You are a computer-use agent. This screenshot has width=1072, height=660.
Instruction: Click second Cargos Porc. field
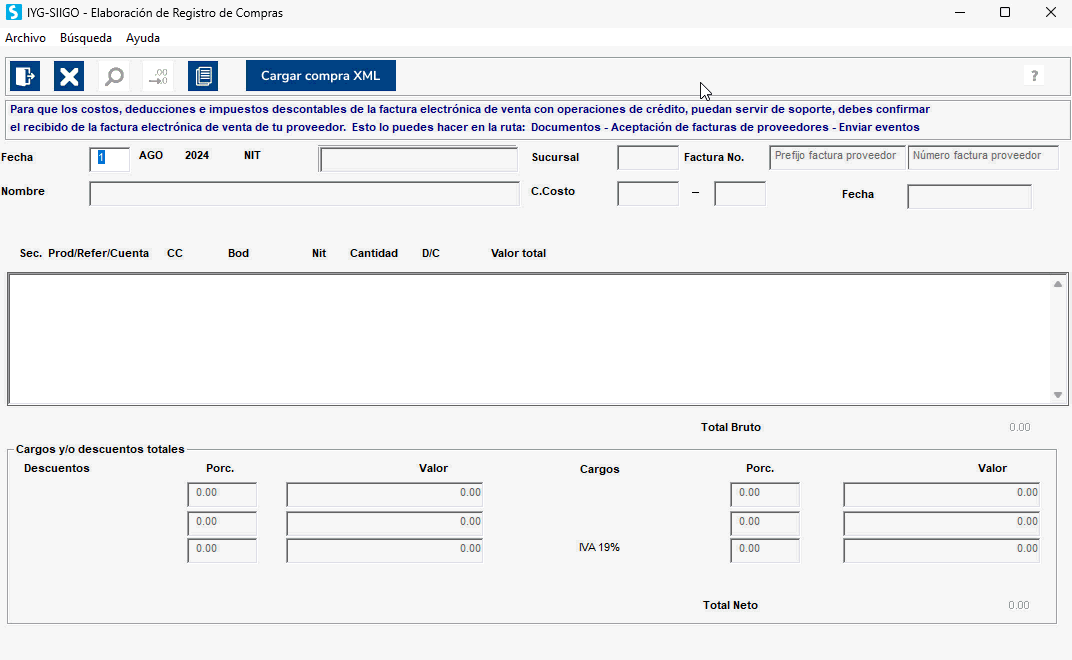(x=765, y=523)
